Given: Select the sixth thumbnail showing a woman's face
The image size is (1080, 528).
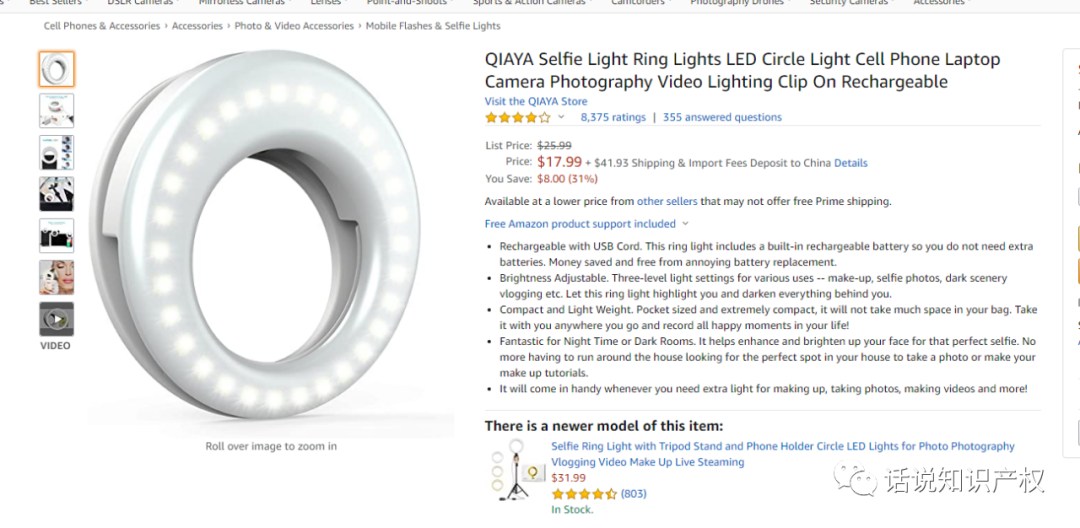Looking at the screenshot, I should pos(56,277).
